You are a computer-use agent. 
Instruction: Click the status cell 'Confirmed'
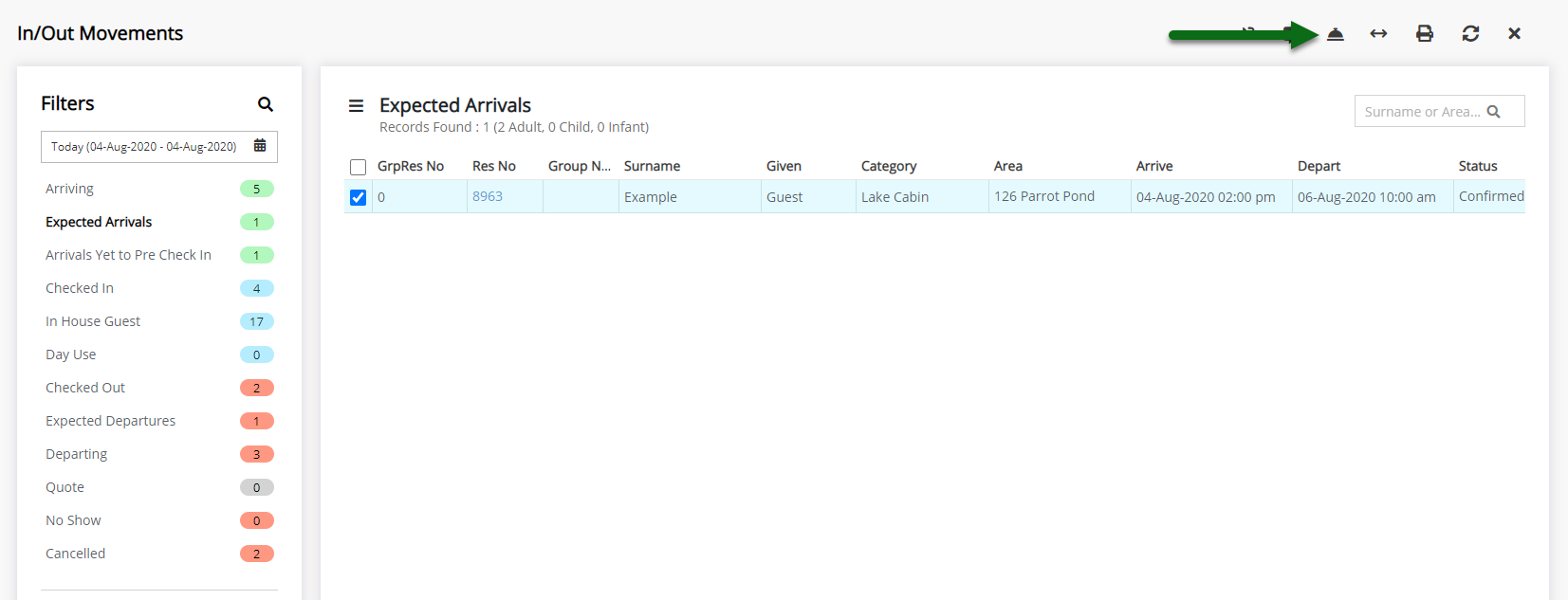coord(1491,196)
